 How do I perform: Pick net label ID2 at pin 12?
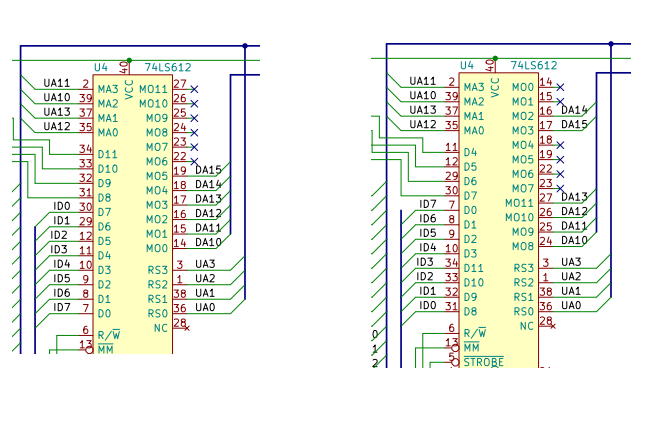click(59, 235)
